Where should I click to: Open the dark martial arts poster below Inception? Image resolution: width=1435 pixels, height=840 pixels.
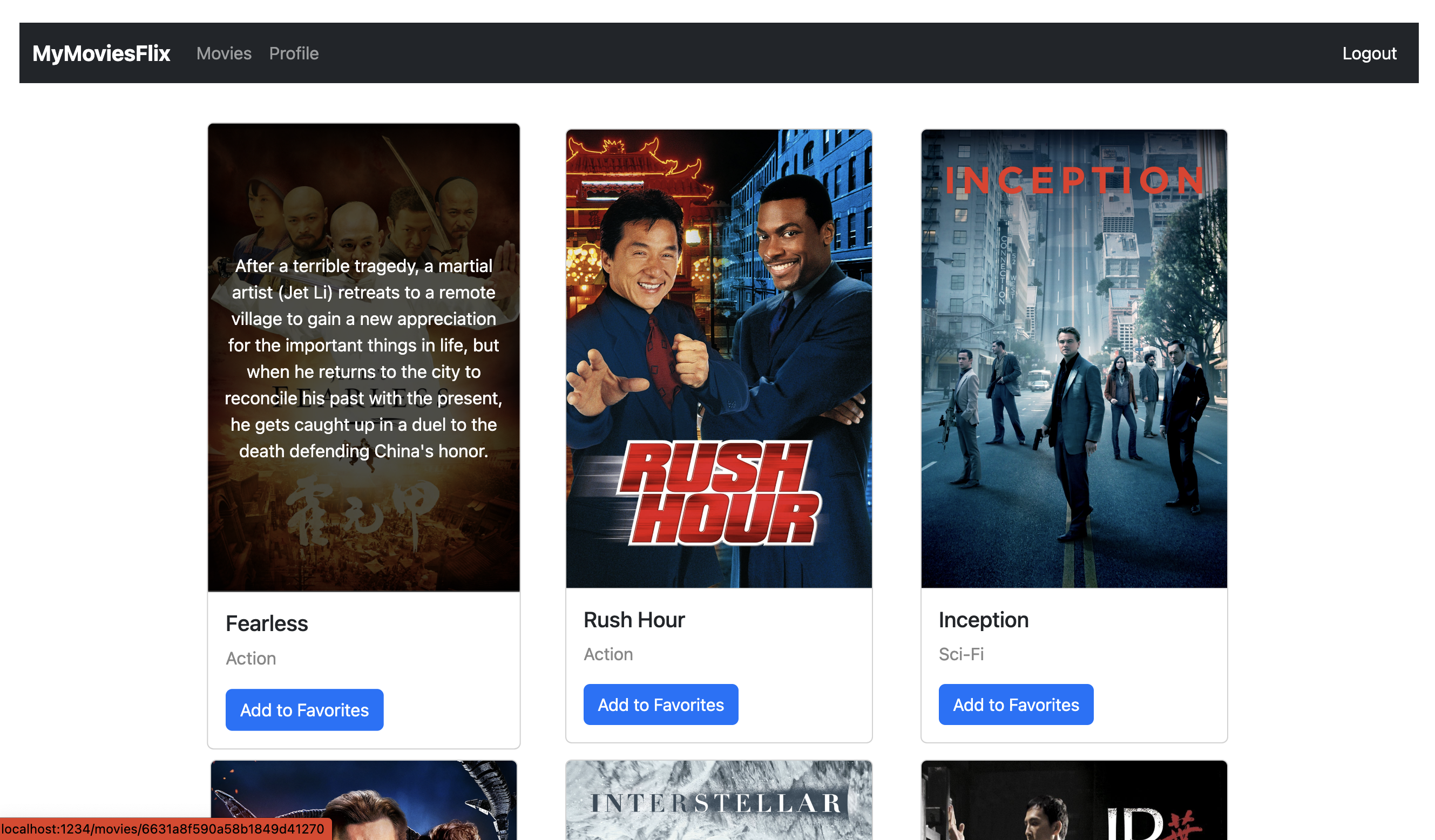pos(1074,800)
